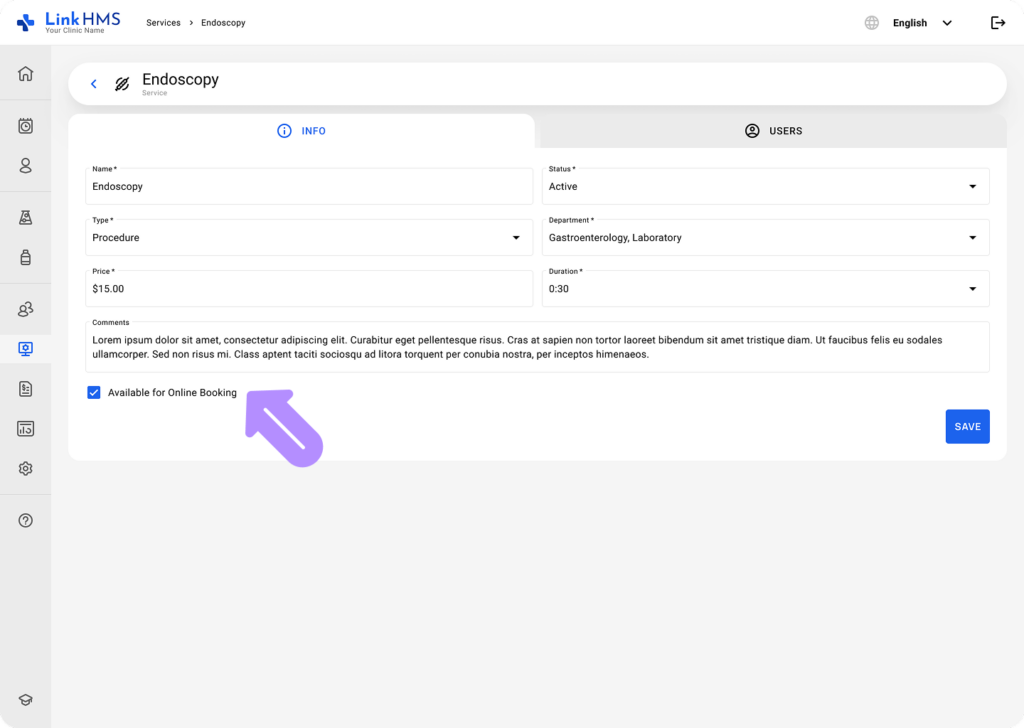Open the appointments calendar sidebar icon

(25, 126)
